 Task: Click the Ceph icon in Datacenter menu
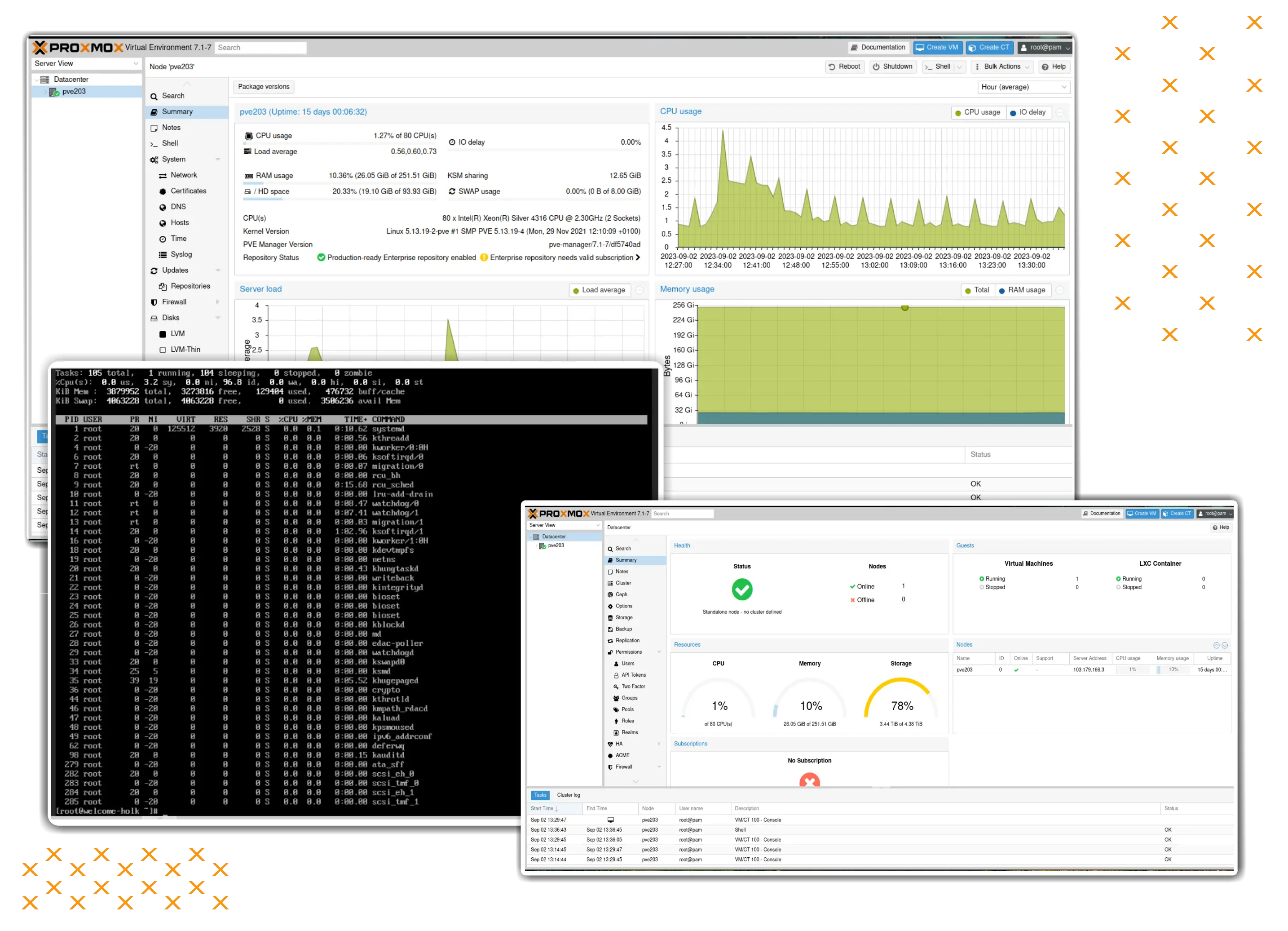[610, 595]
